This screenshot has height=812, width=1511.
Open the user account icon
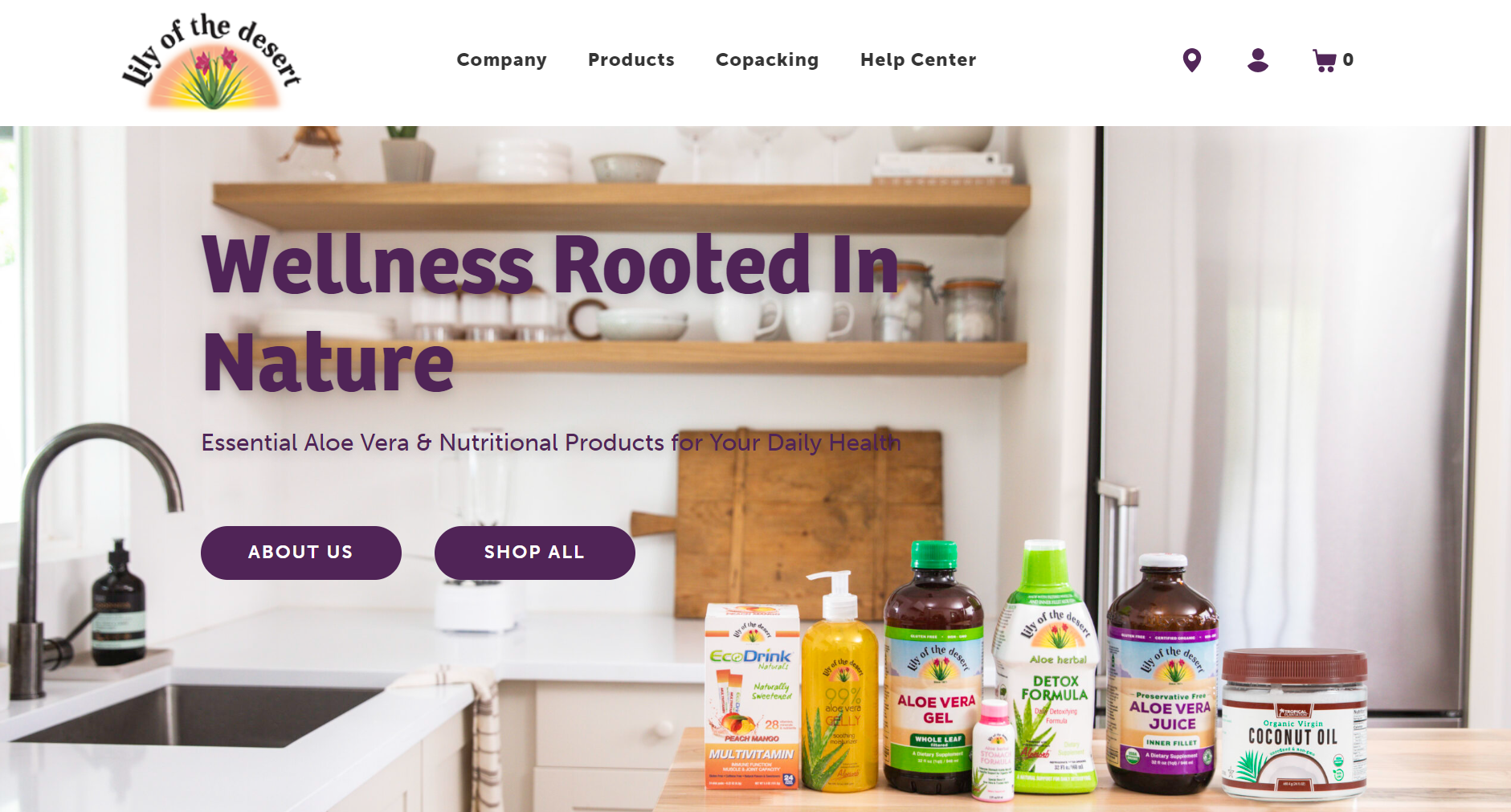[x=1258, y=60]
